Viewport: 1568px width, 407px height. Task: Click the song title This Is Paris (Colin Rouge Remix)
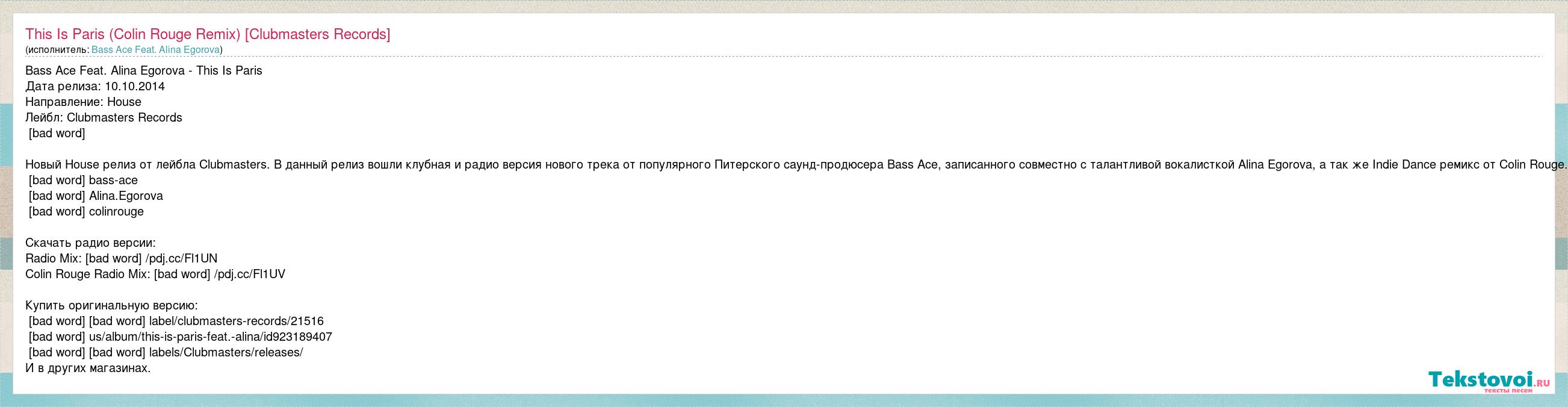point(208,34)
